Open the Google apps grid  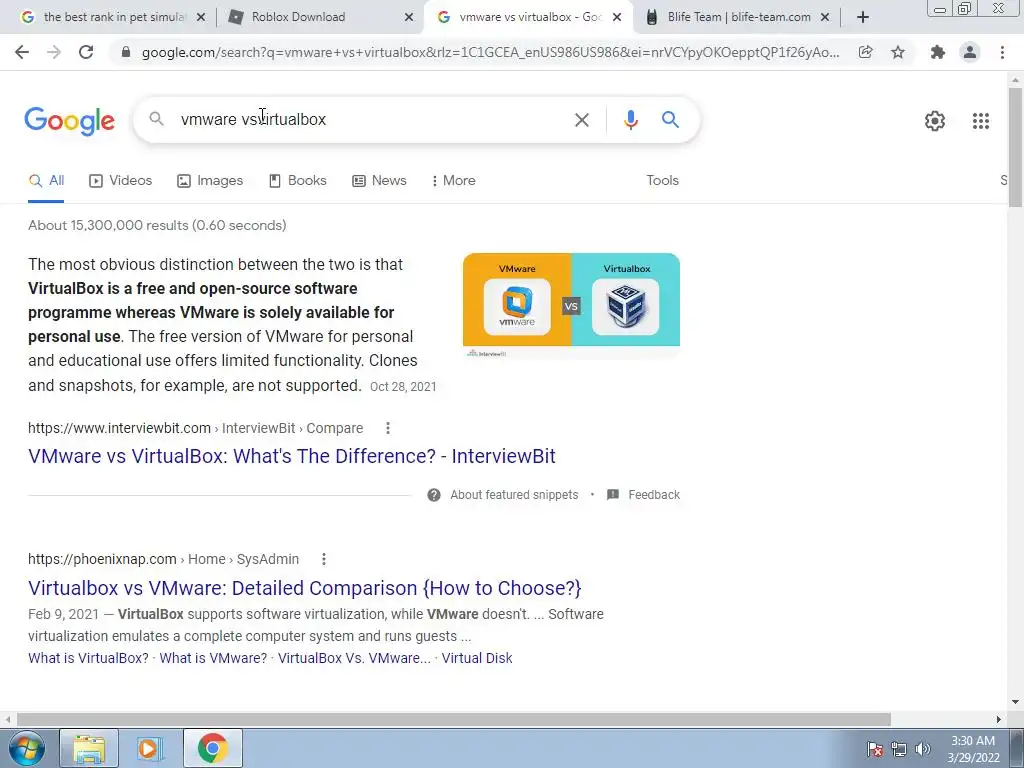pos(980,121)
